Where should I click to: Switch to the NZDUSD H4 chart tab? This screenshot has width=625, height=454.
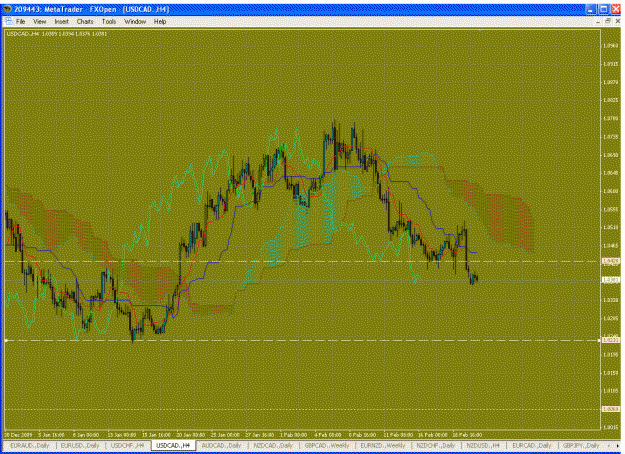(x=483, y=445)
